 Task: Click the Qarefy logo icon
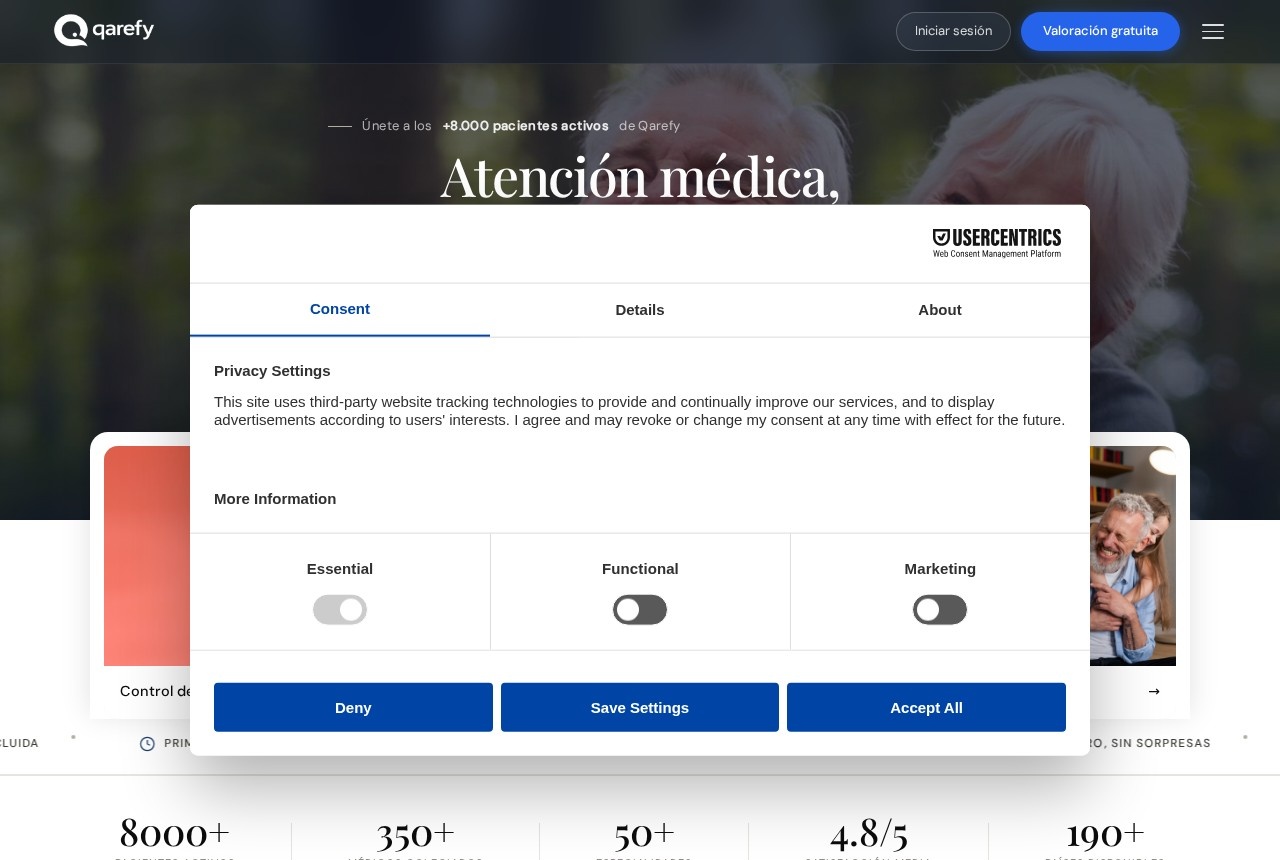pos(71,31)
